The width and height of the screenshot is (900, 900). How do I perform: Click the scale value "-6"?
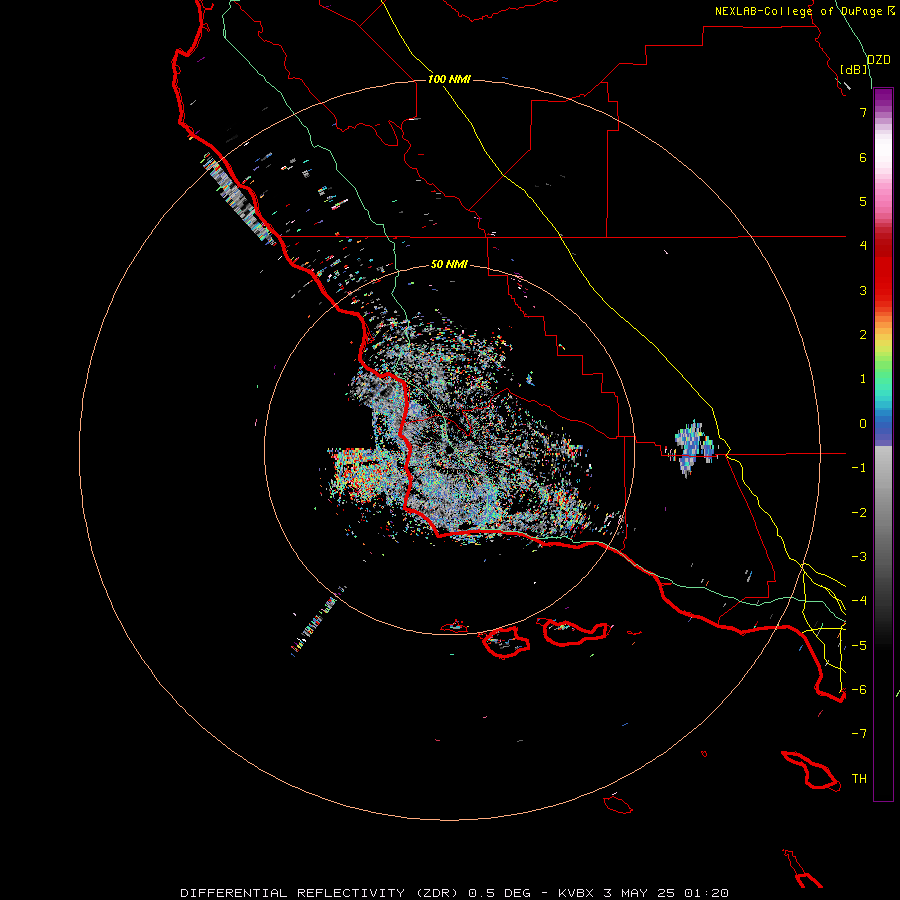[x=859, y=690]
